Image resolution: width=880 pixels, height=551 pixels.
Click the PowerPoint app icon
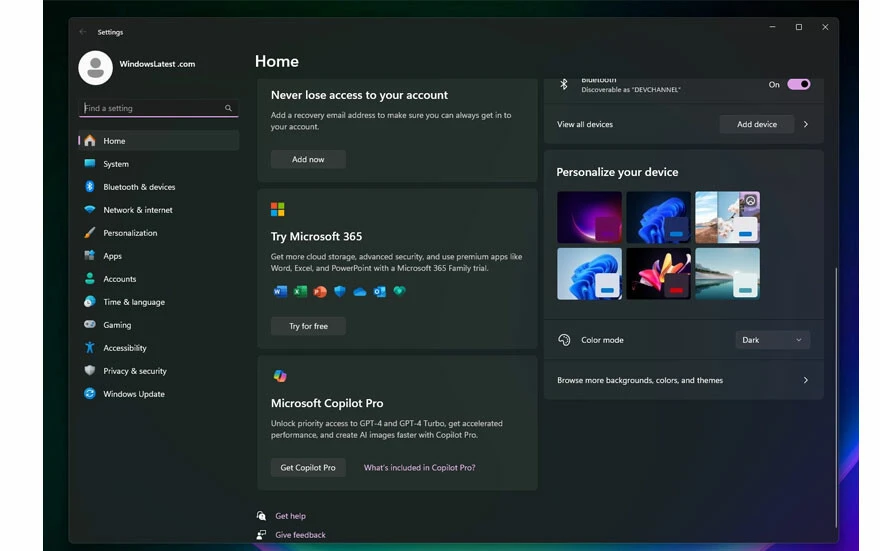click(x=320, y=291)
